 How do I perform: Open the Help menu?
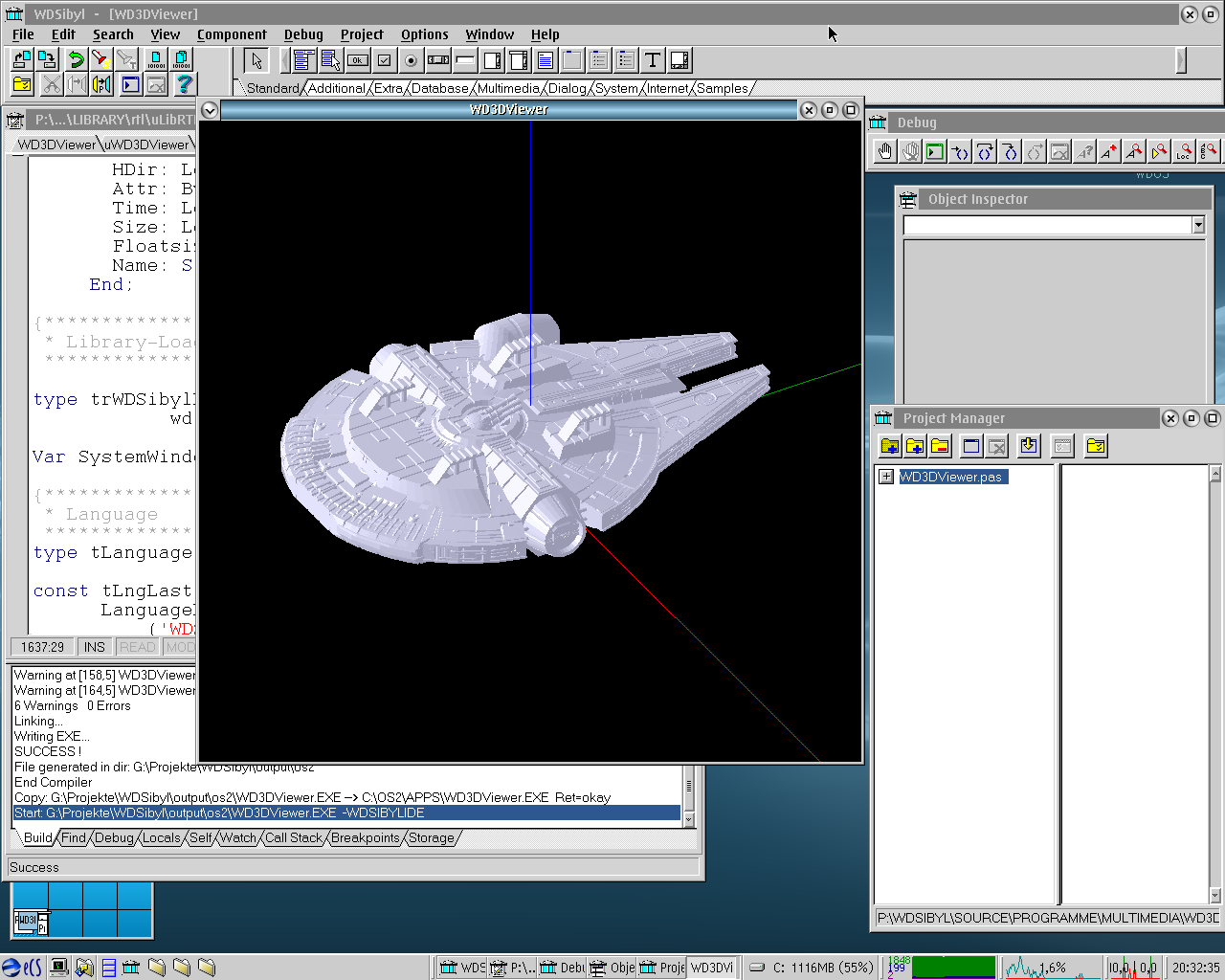546,34
